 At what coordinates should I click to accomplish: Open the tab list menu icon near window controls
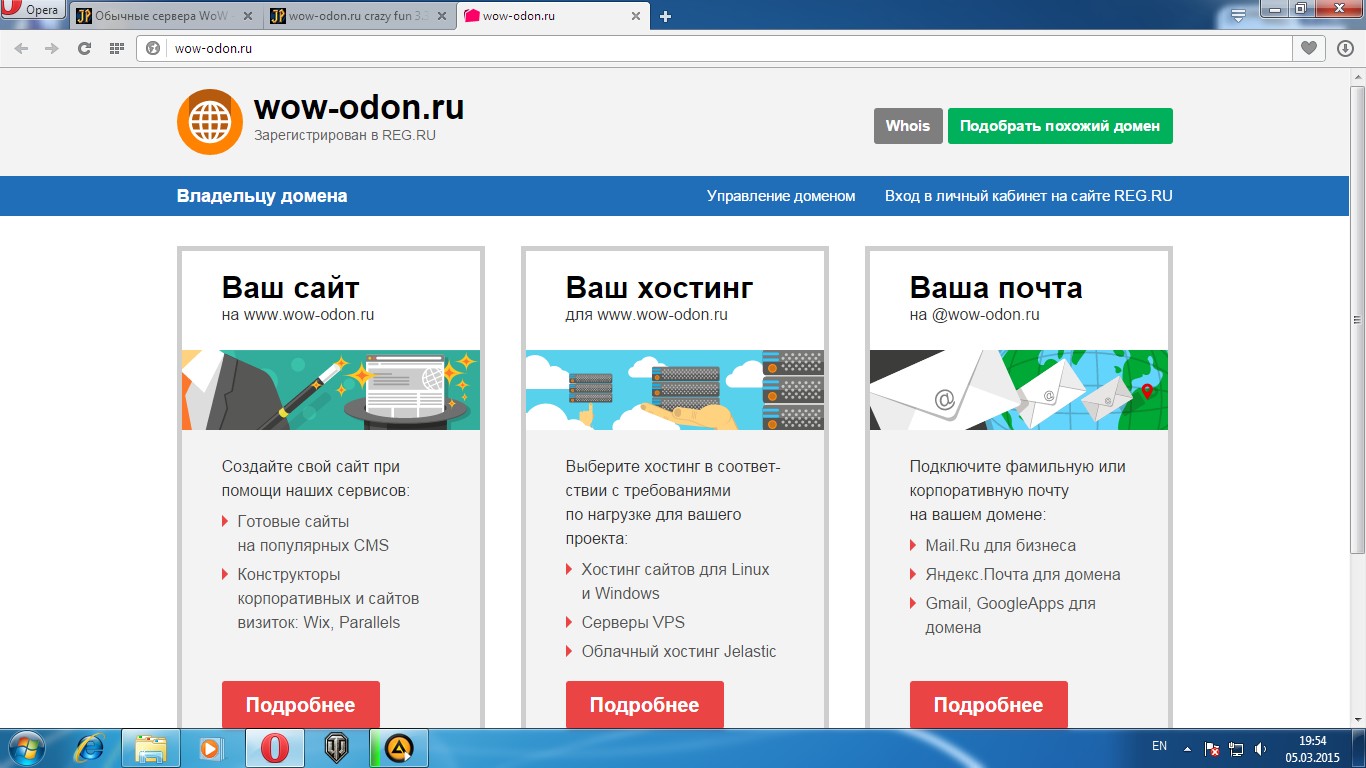pyautogui.click(x=1238, y=15)
